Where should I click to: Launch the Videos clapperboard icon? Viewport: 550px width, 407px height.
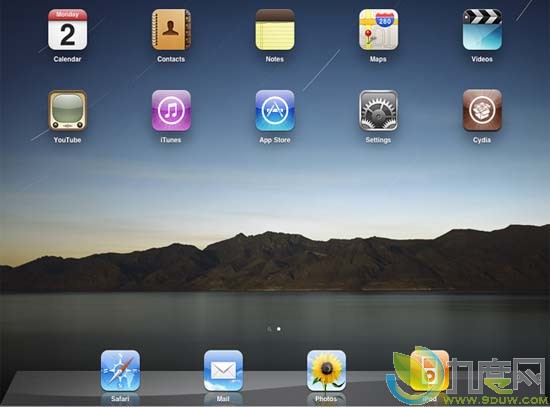[482, 30]
